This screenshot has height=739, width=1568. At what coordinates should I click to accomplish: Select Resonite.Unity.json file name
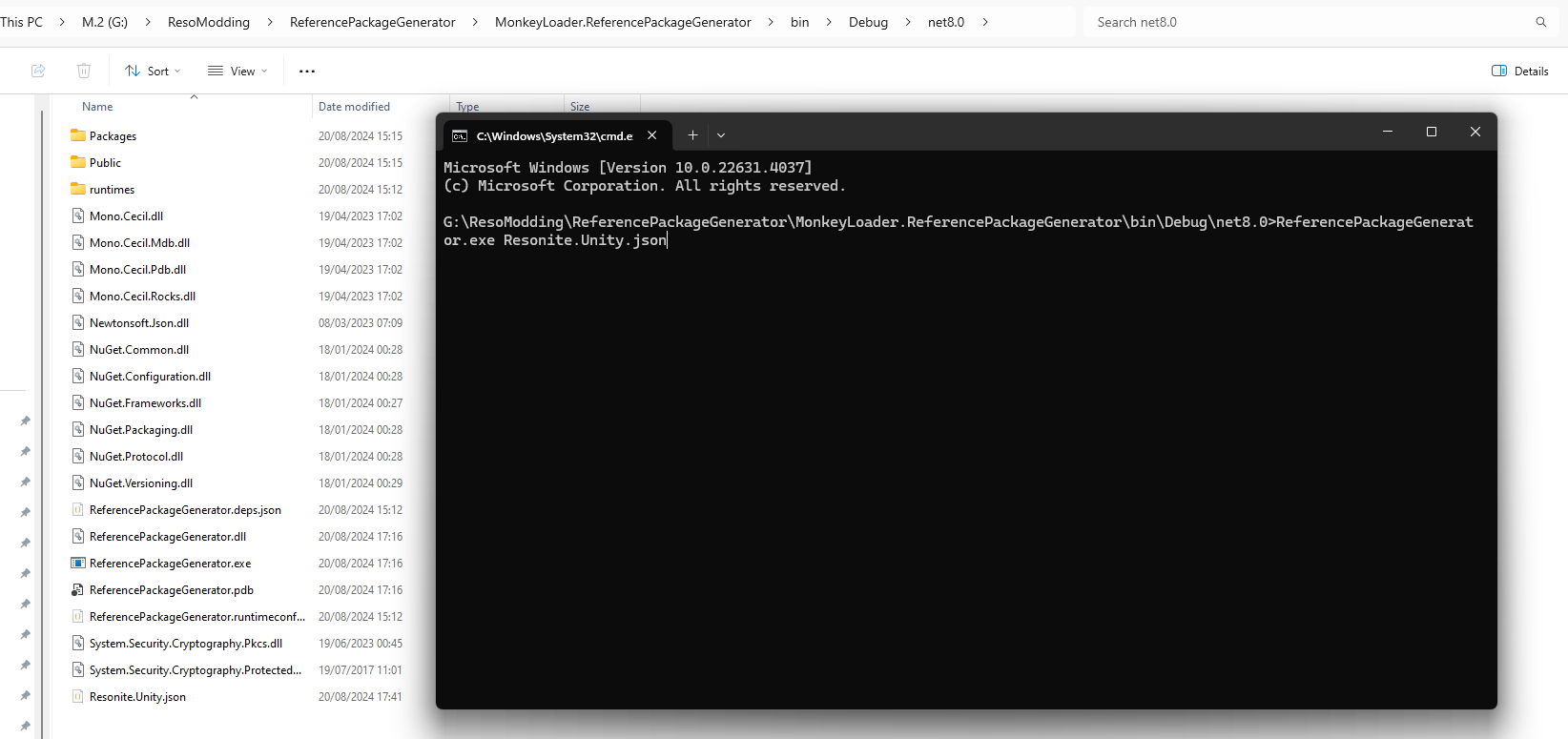[137, 697]
